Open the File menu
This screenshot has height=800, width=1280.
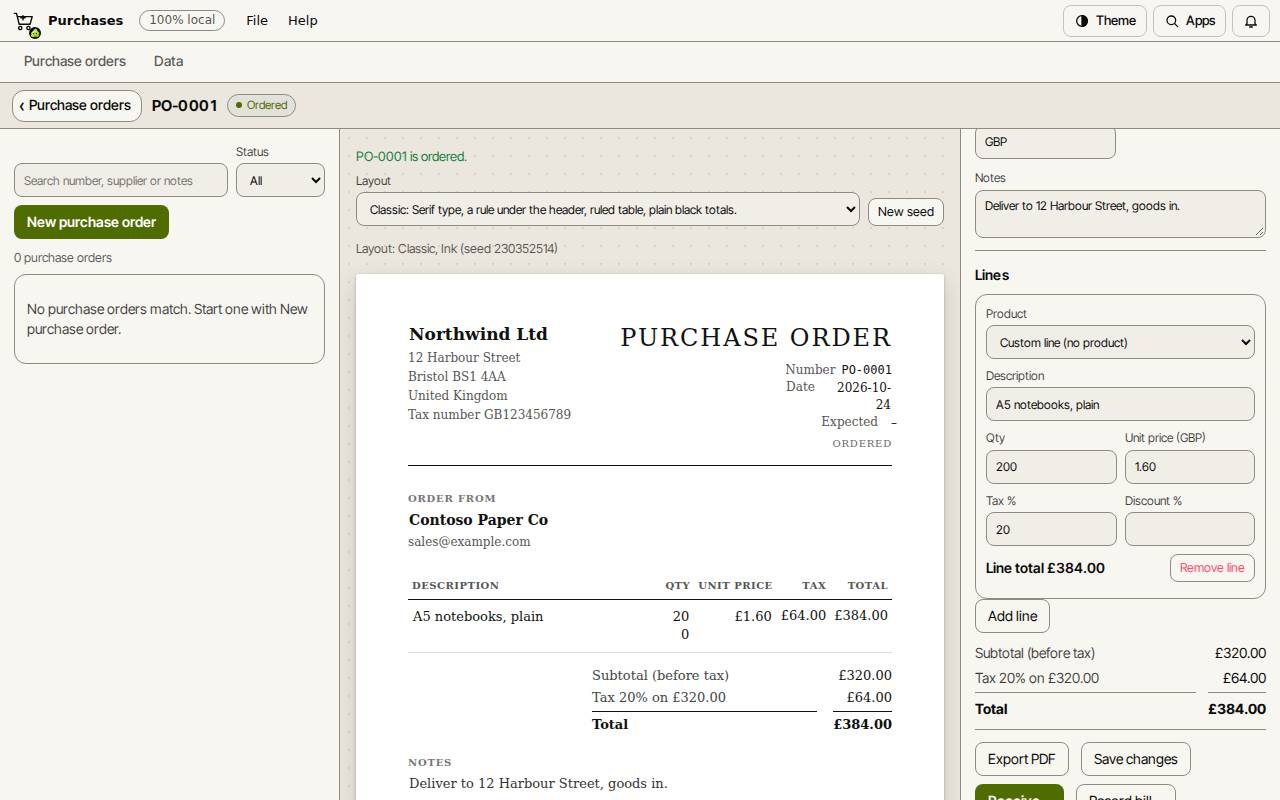[257, 20]
